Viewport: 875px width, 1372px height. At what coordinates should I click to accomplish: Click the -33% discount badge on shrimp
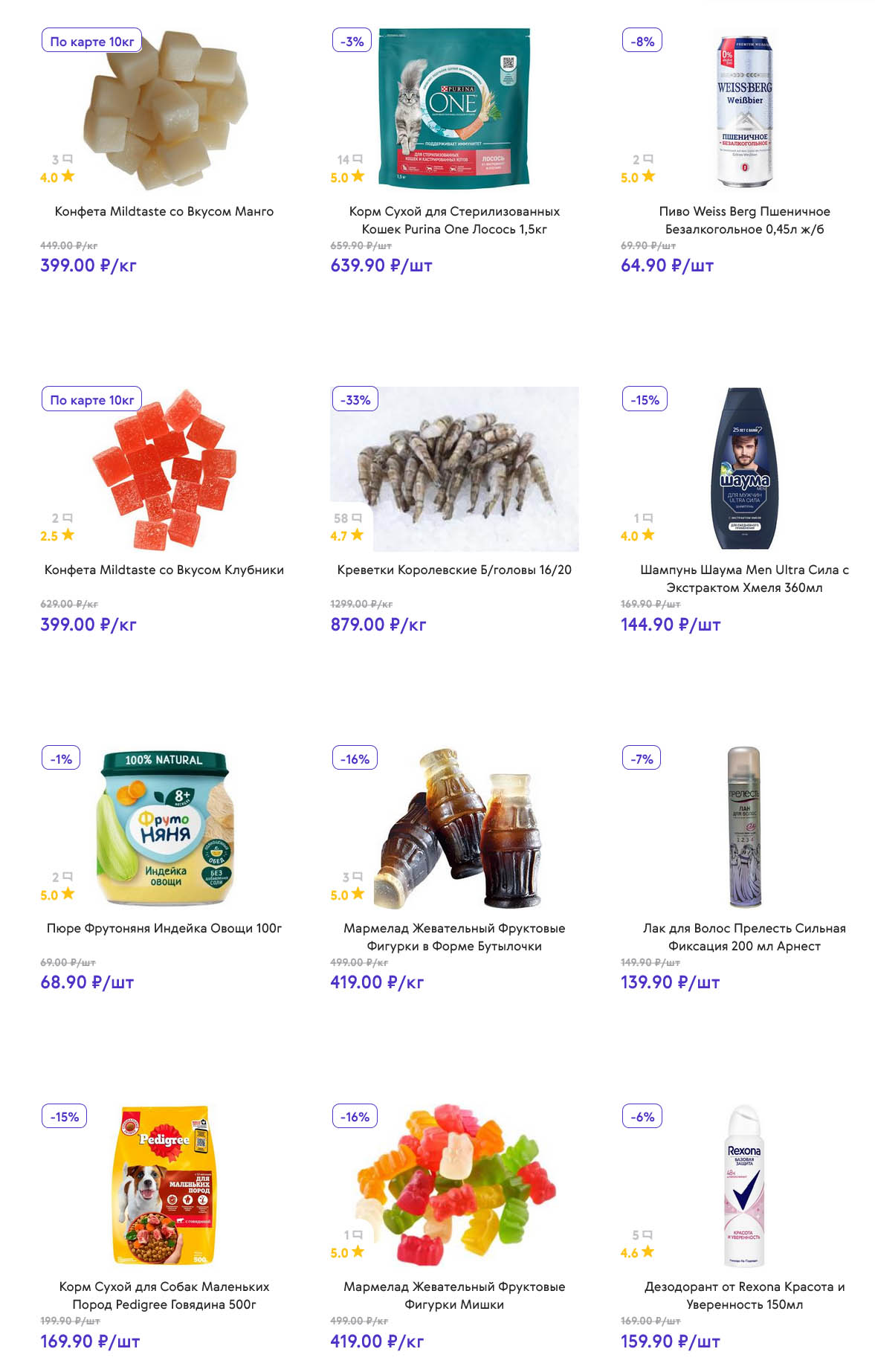(x=355, y=399)
